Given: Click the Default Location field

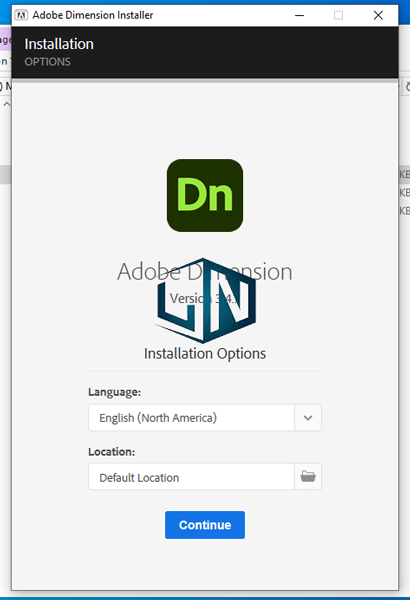Looking at the screenshot, I should point(191,476).
